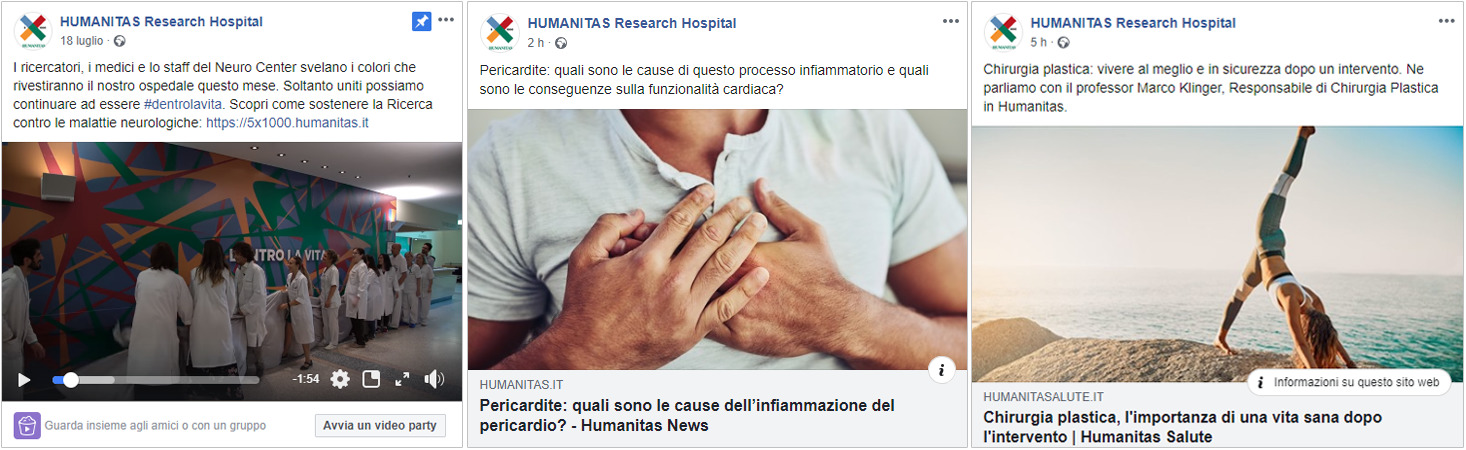Click the #dentrolavita hashtag

pyautogui.click(x=182, y=104)
